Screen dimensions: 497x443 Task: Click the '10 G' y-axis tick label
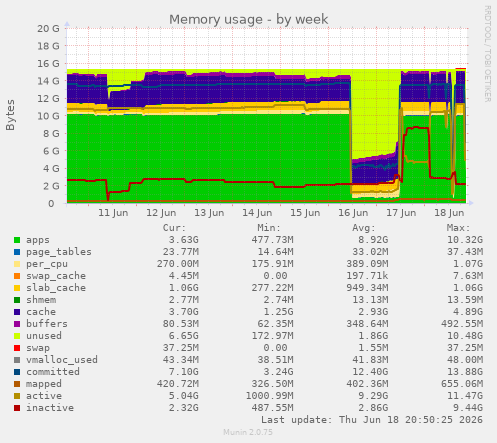click(48, 116)
